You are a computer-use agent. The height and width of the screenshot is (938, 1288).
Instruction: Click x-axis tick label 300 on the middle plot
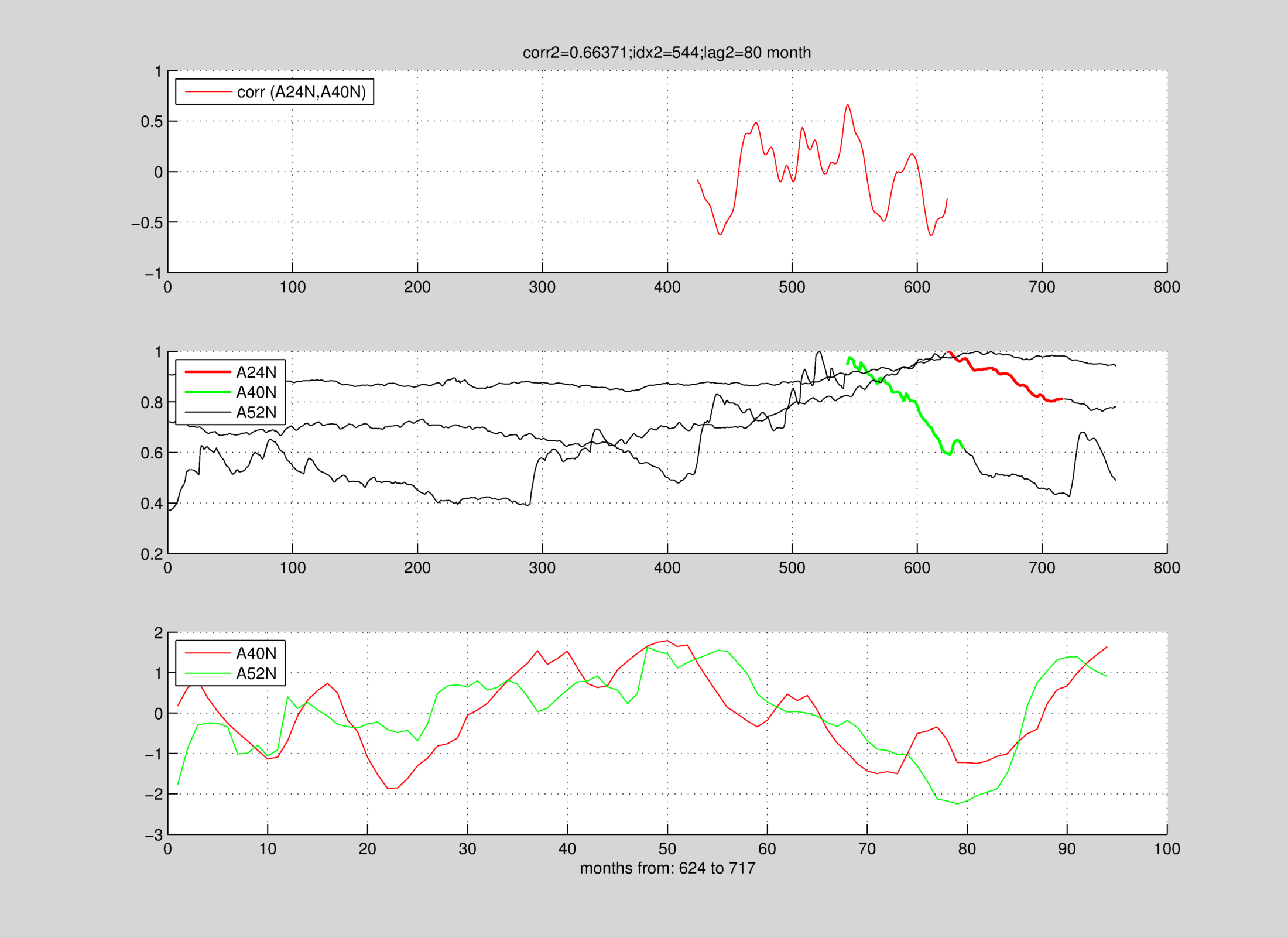(x=542, y=568)
